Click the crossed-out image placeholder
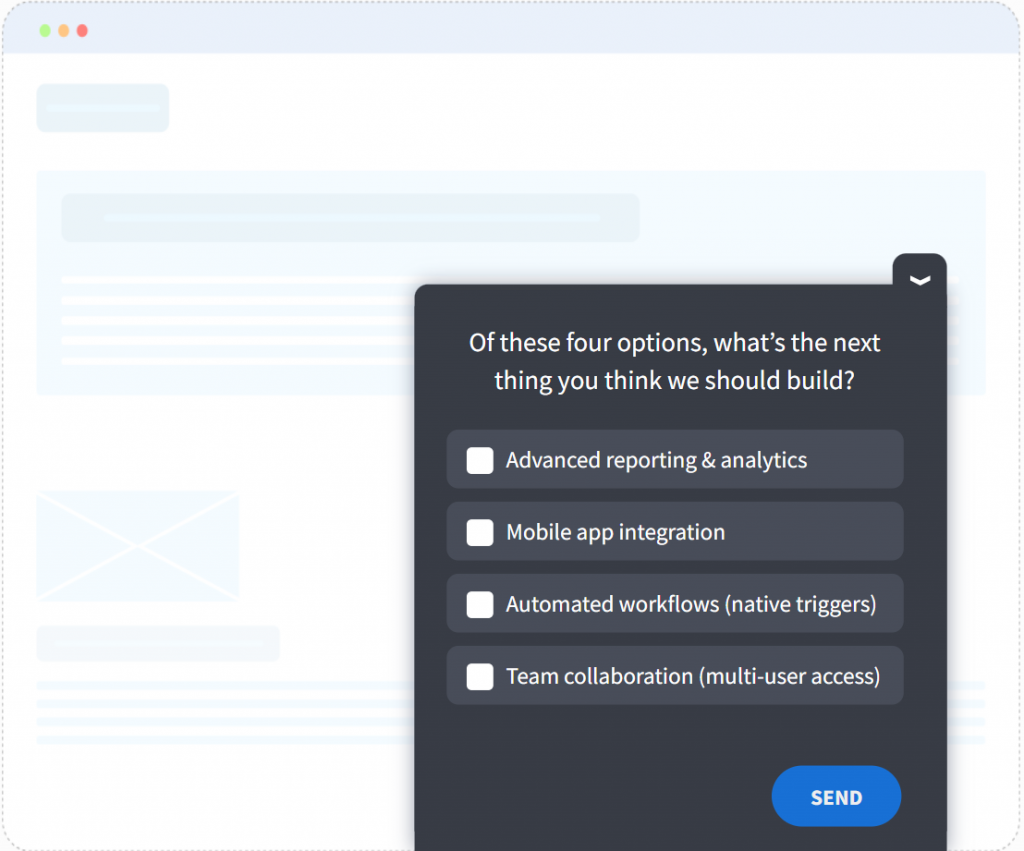 tap(138, 546)
